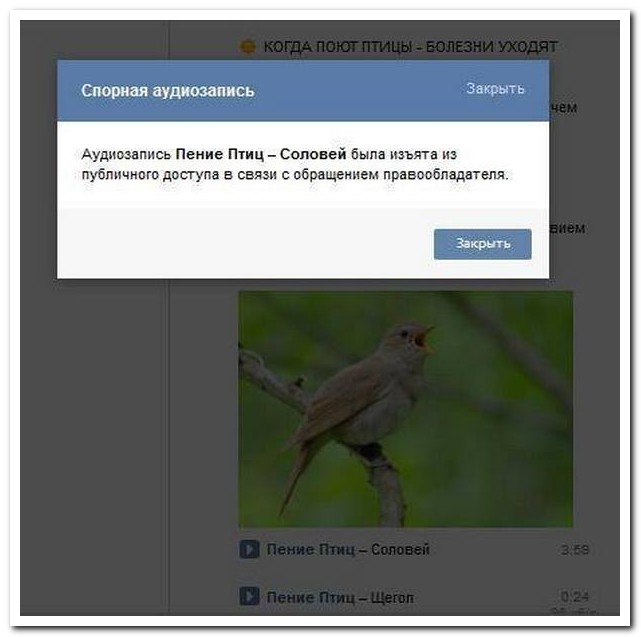Click the blue dialog header bar
641x637 pixels.
click(303, 90)
